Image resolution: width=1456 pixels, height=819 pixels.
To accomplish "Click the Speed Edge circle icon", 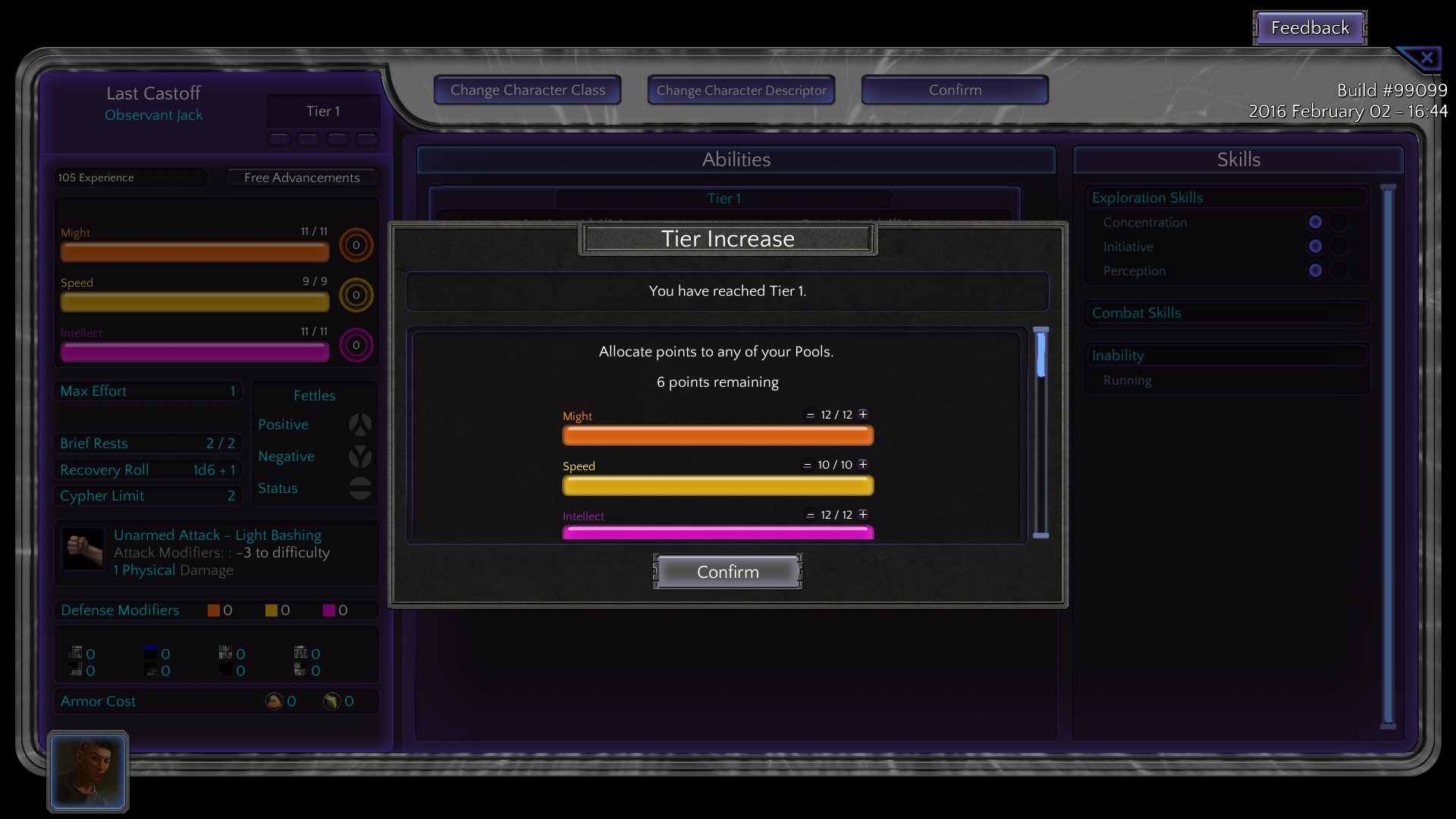I will 356,295.
